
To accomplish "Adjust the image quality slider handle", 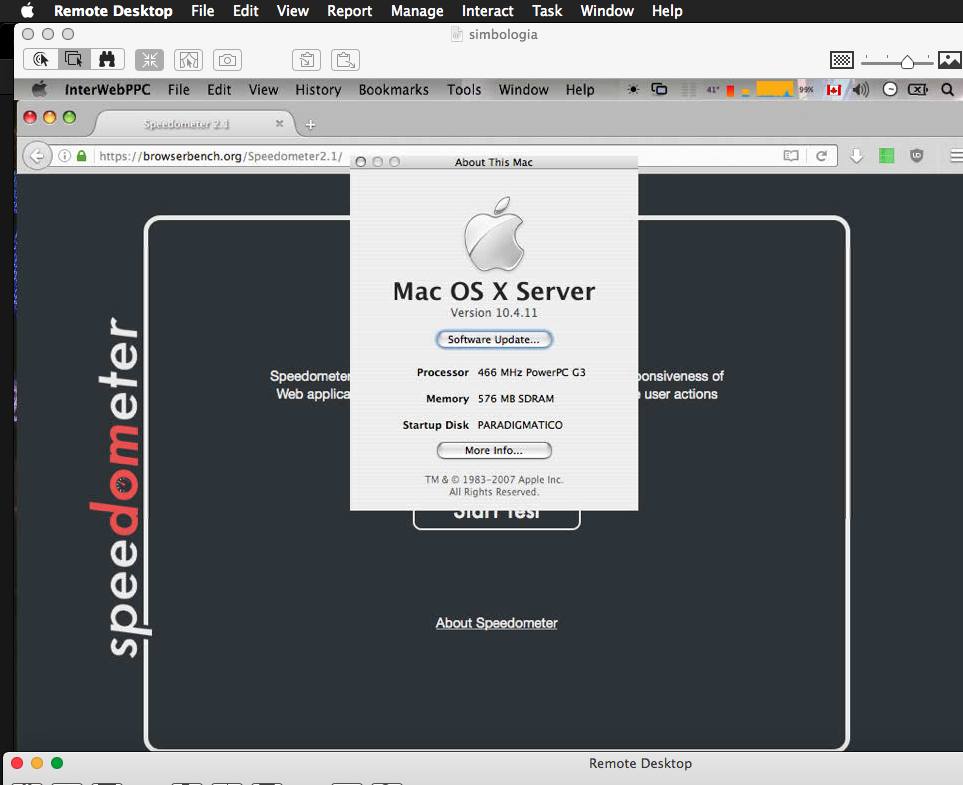I will coord(907,61).
